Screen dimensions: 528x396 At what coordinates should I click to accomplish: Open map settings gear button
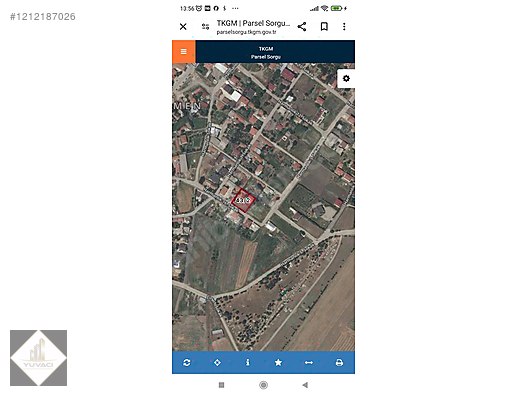pos(346,78)
